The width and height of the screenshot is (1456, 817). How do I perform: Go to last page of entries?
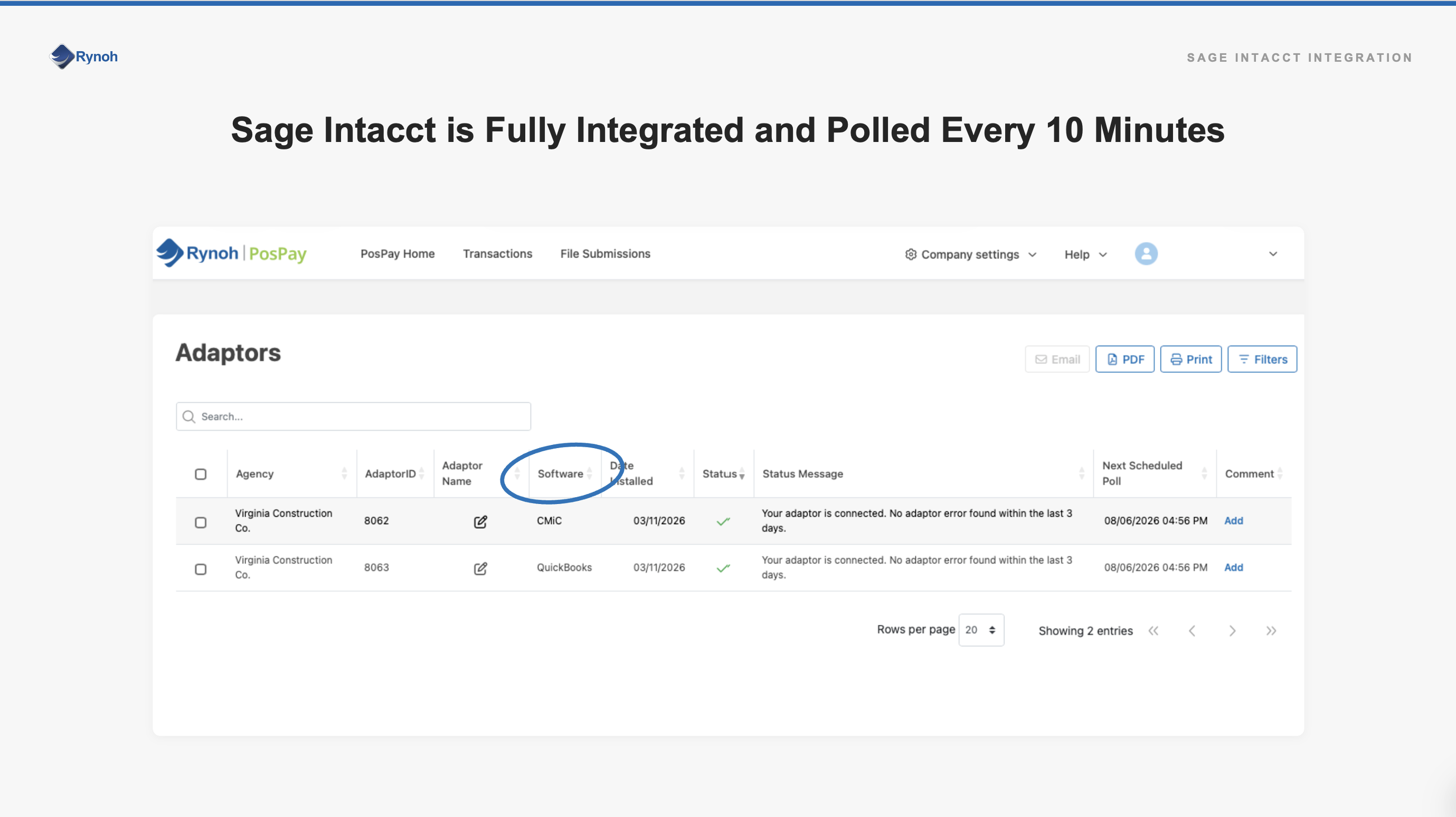click(1271, 631)
